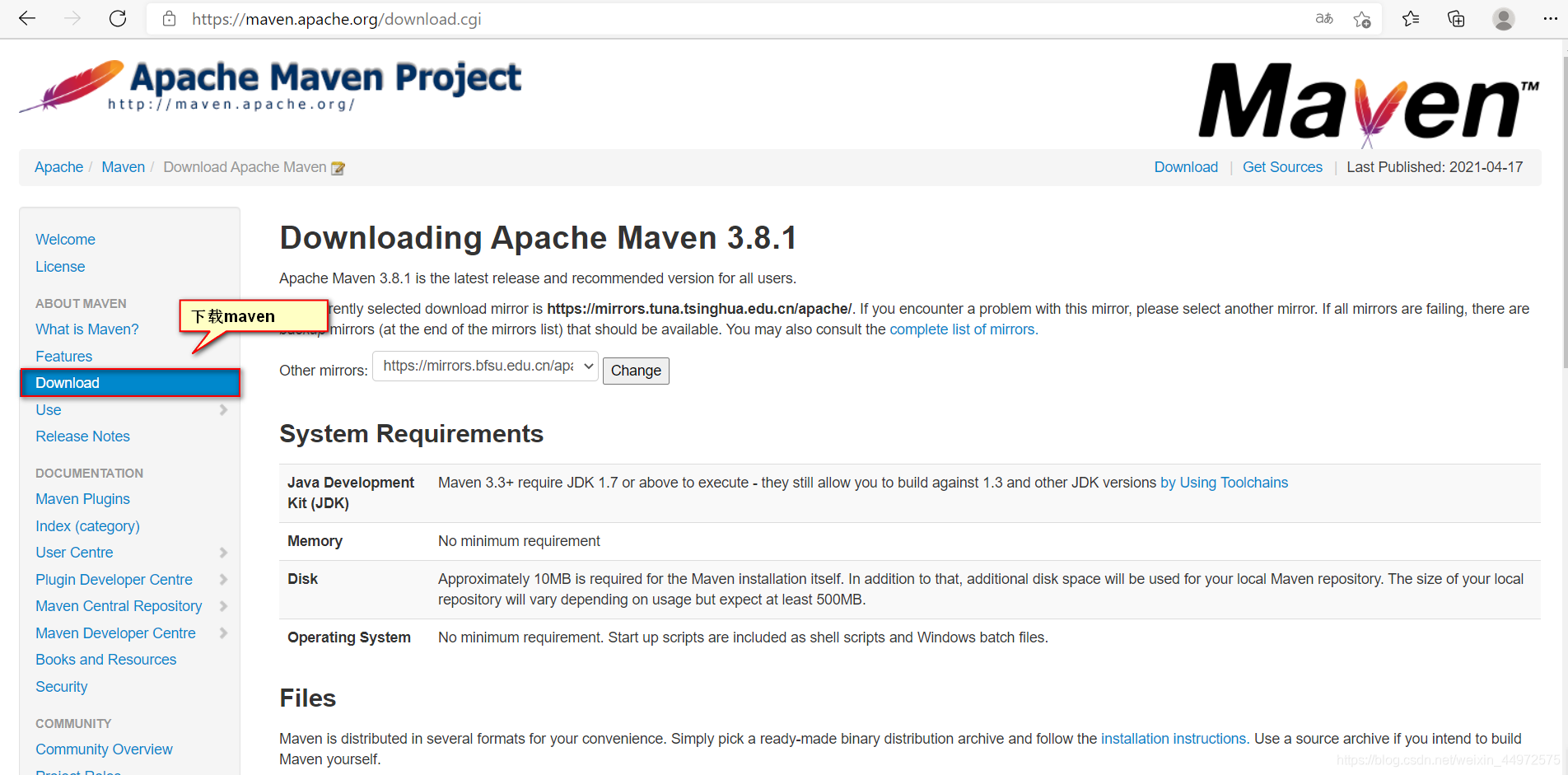Open the Get Sources link
1568x775 pixels.
[x=1282, y=167]
